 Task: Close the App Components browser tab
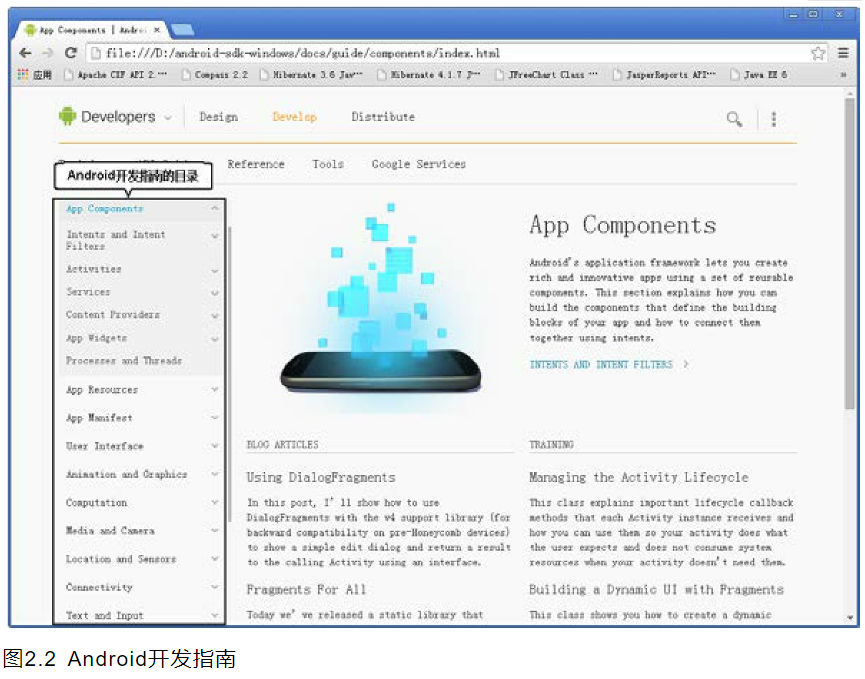157,30
